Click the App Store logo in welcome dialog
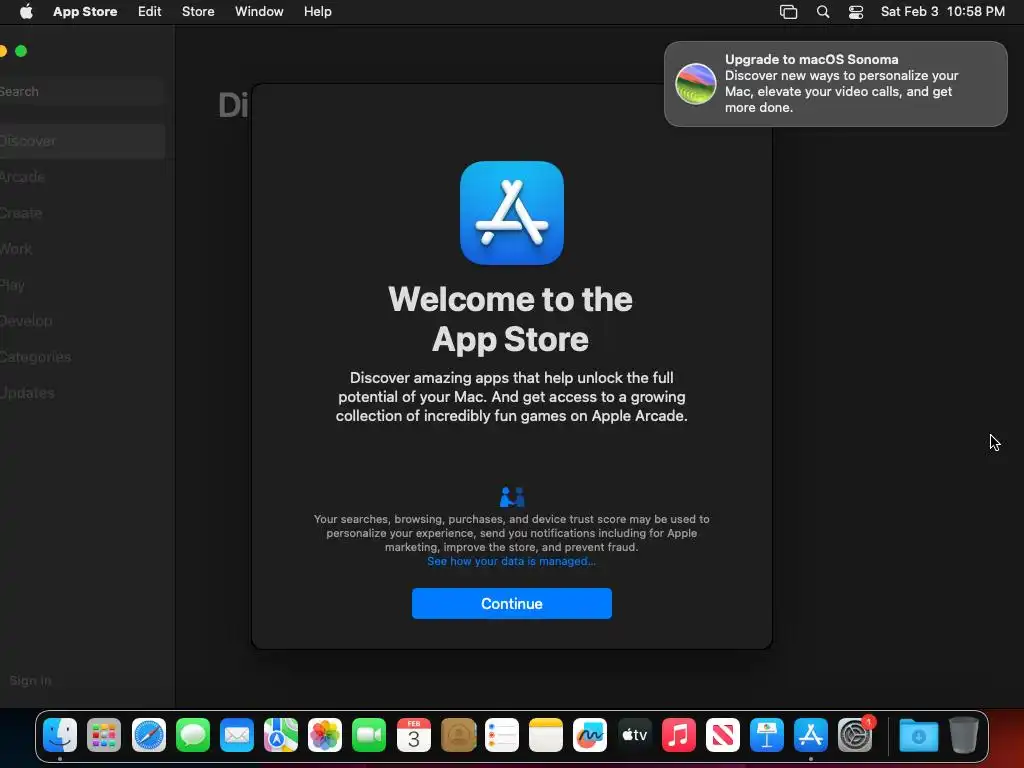Viewport: 1024px width, 768px height. tap(511, 213)
